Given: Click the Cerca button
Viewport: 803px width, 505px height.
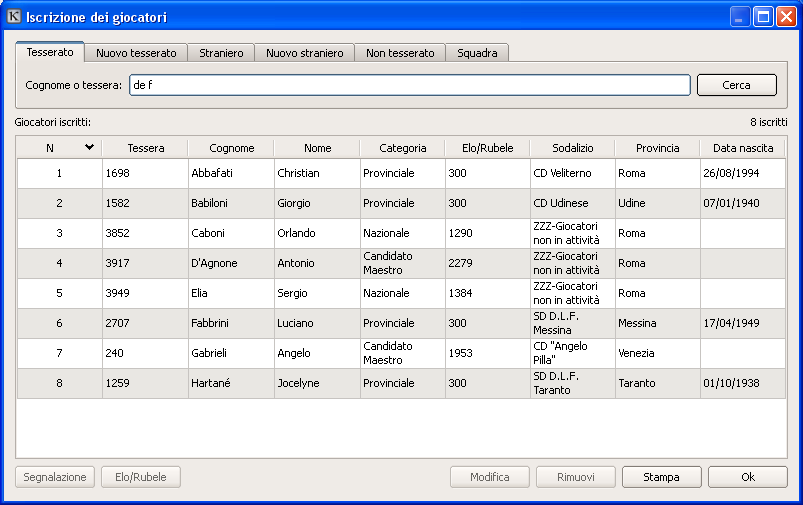Looking at the screenshot, I should pos(736,85).
